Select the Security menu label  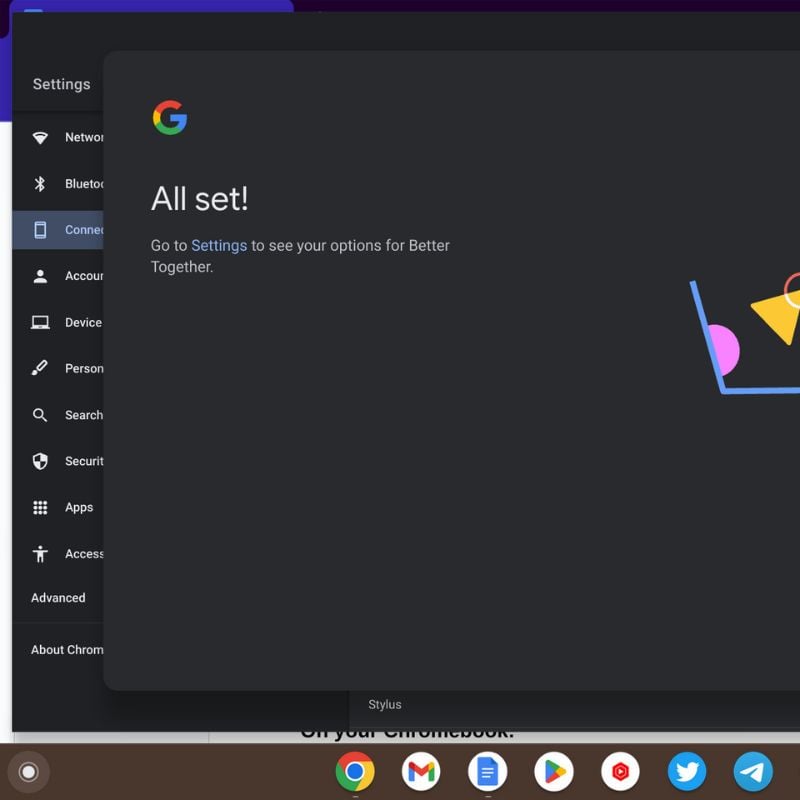[84, 461]
